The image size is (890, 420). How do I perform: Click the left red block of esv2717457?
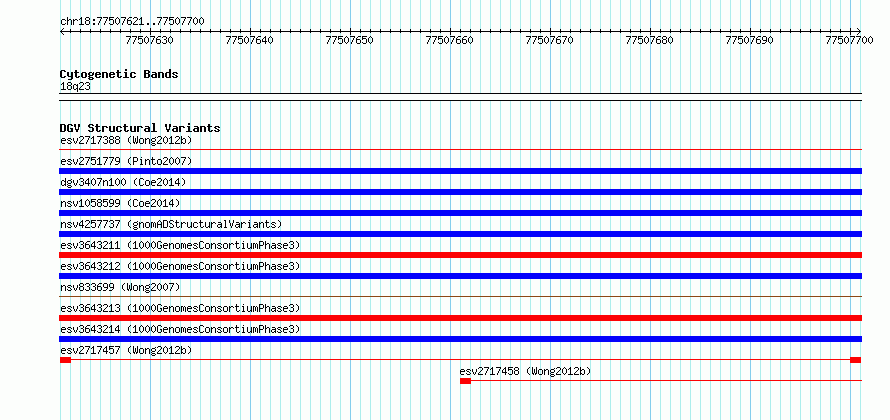(x=65, y=360)
